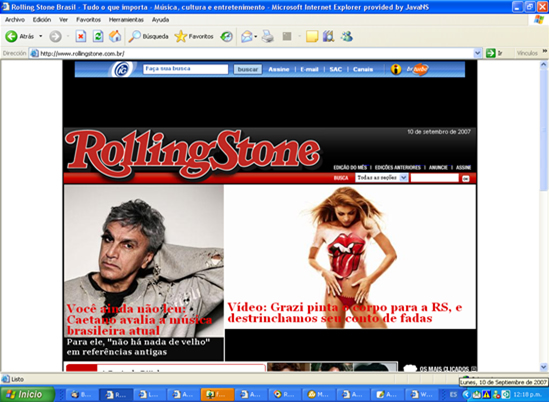This screenshot has height=402, width=549.
Task: Open the Favoritos menu in menu bar
Action: pyautogui.click(x=89, y=20)
